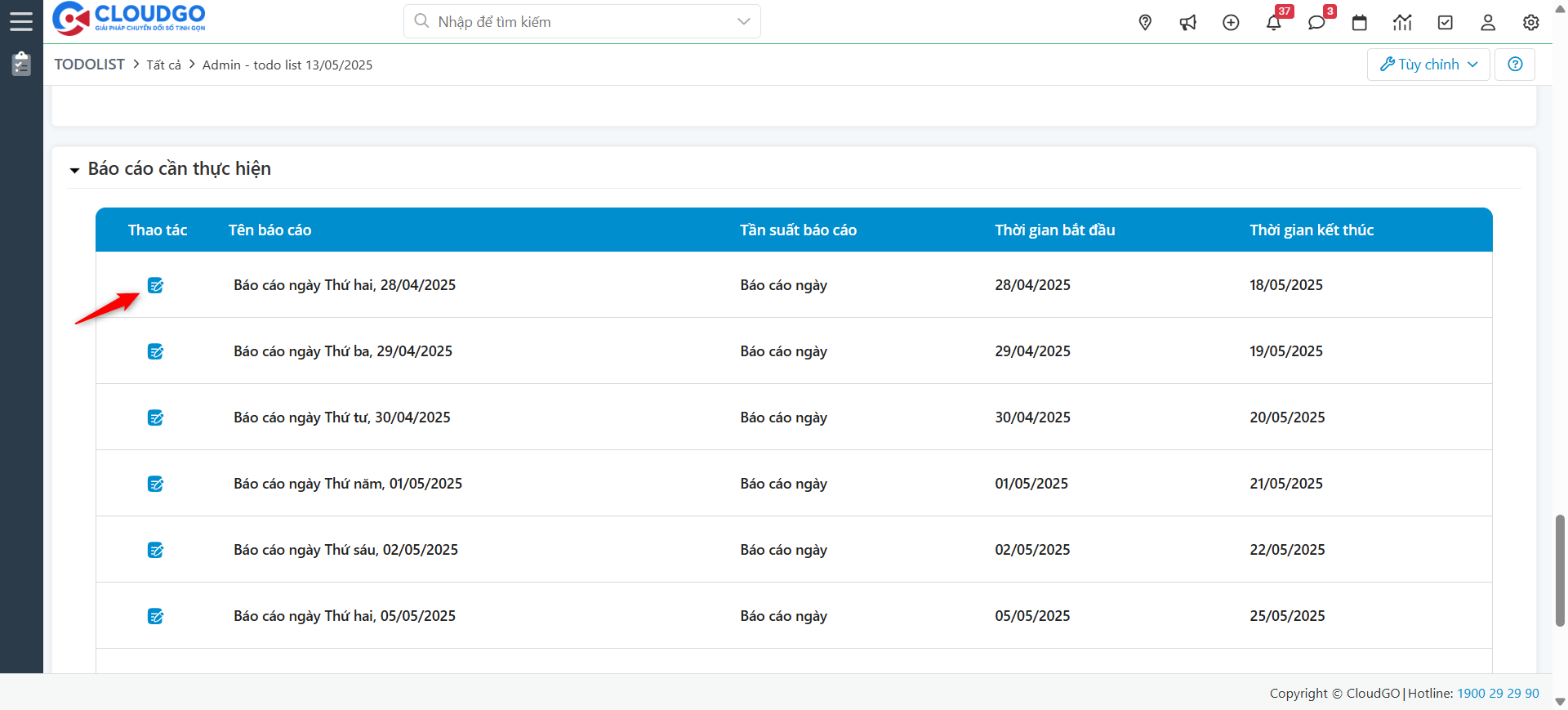
Task: Click end date 25/05/2025 cell
Action: [1287, 616]
